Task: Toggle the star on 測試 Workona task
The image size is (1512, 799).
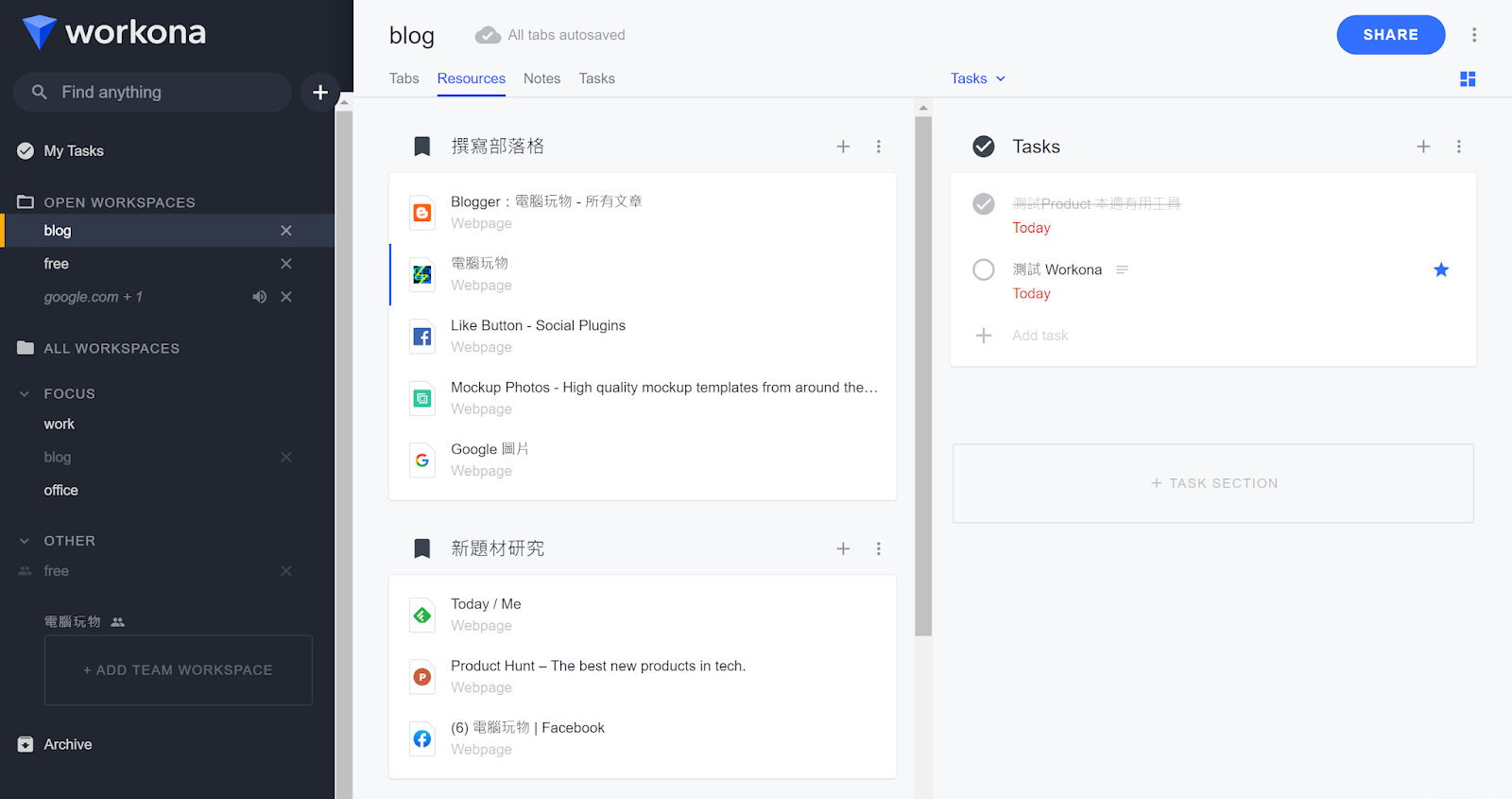Action: pyautogui.click(x=1441, y=269)
